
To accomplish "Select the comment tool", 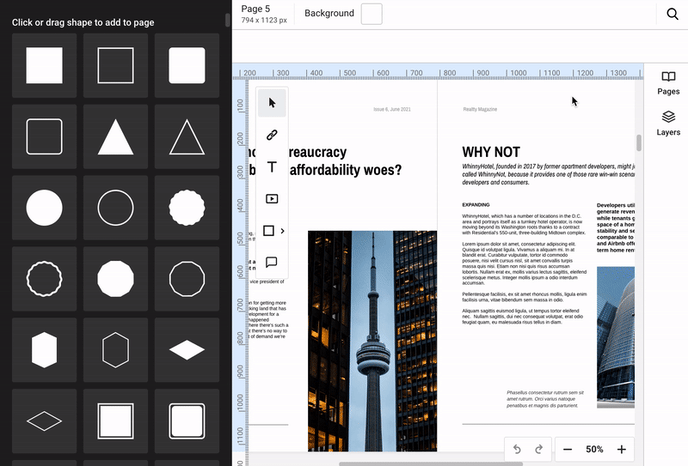I will (x=272, y=262).
